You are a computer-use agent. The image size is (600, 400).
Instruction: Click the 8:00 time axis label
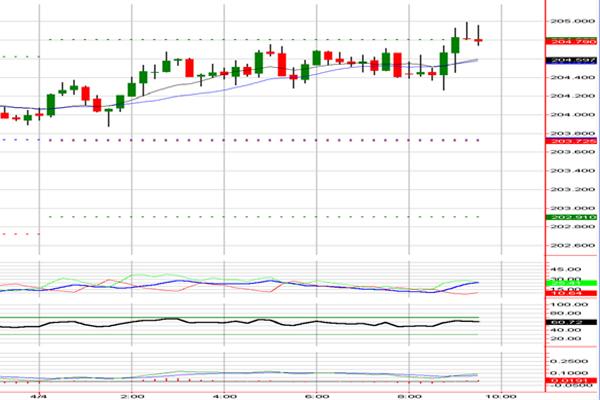click(410, 396)
